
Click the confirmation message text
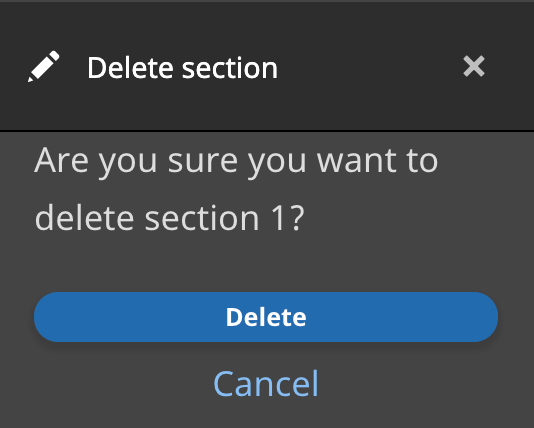236,189
